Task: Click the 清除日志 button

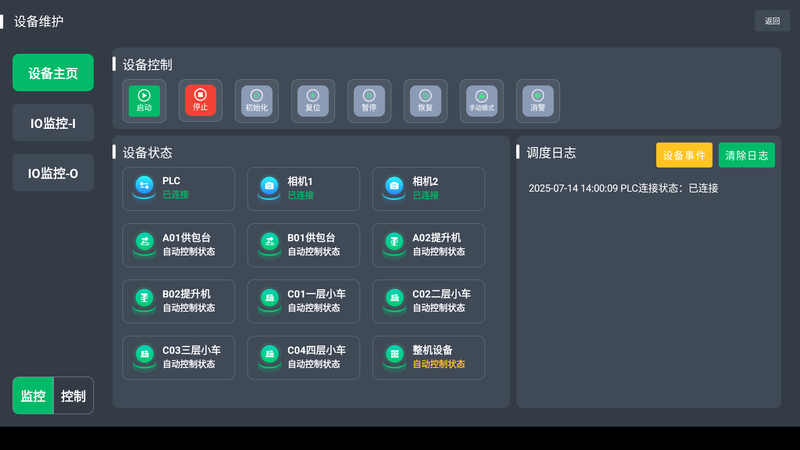Action: point(746,155)
